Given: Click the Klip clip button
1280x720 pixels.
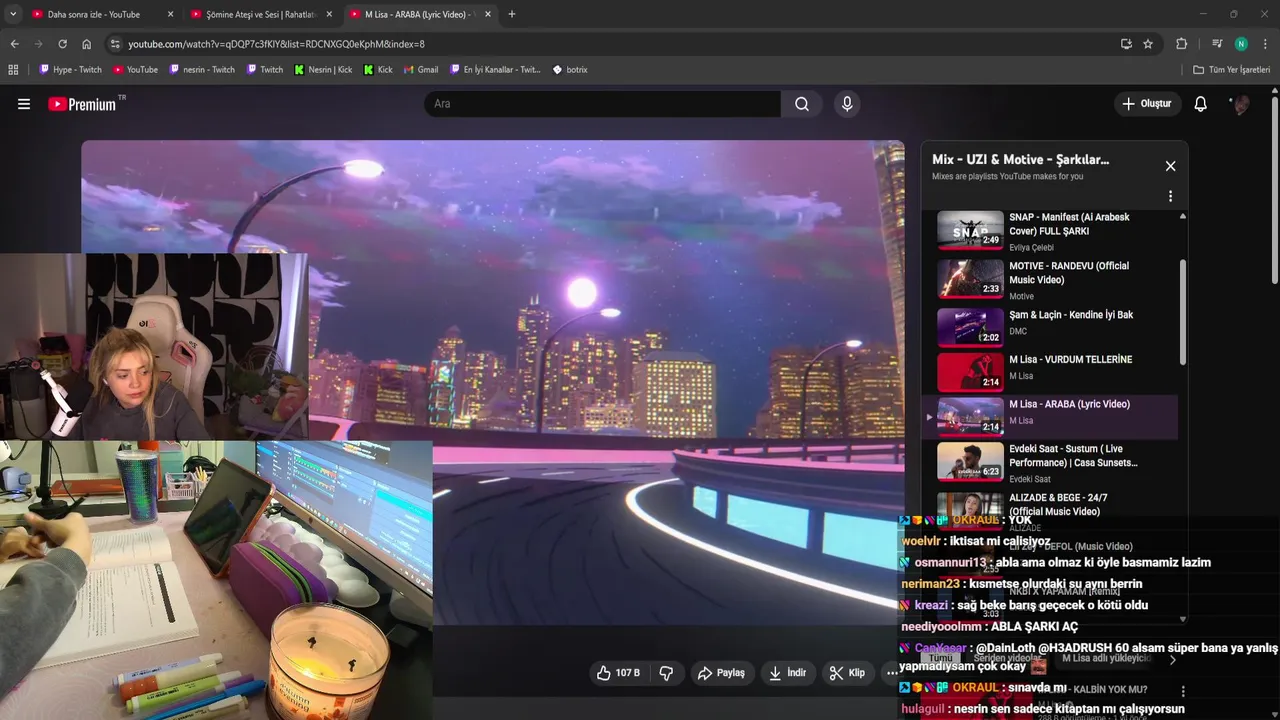Looking at the screenshot, I should coord(847,673).
